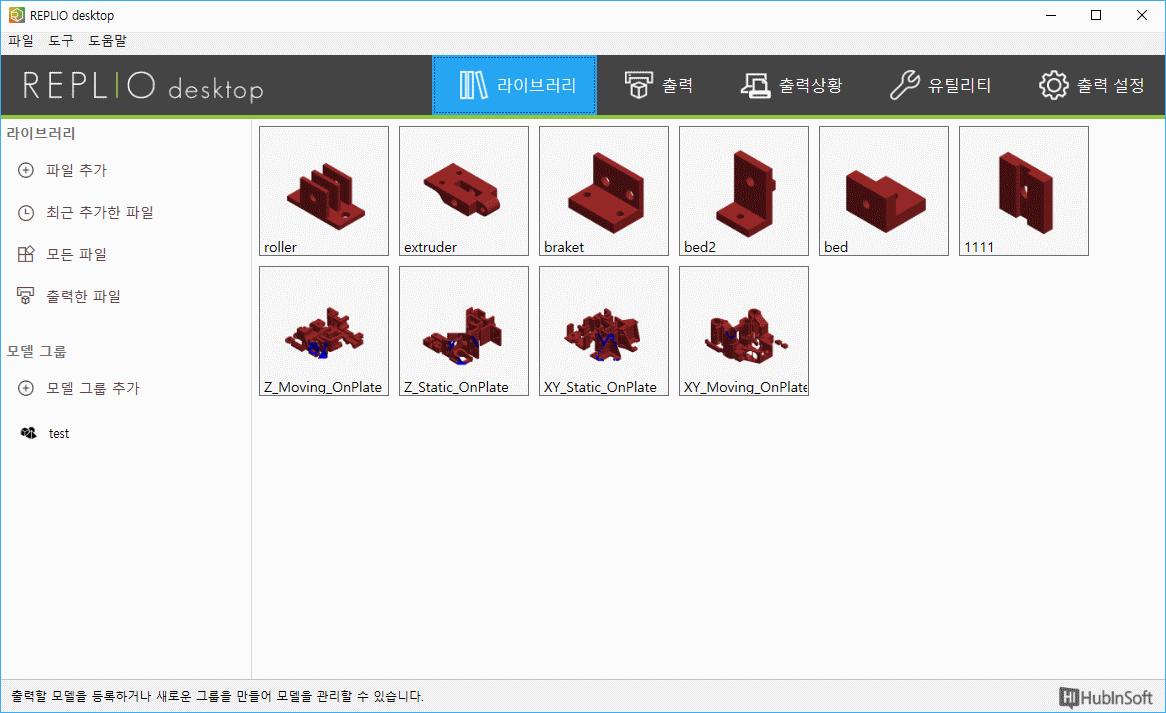Select the roller model thumbnail
1166x713 pixels.
(324, 191)
